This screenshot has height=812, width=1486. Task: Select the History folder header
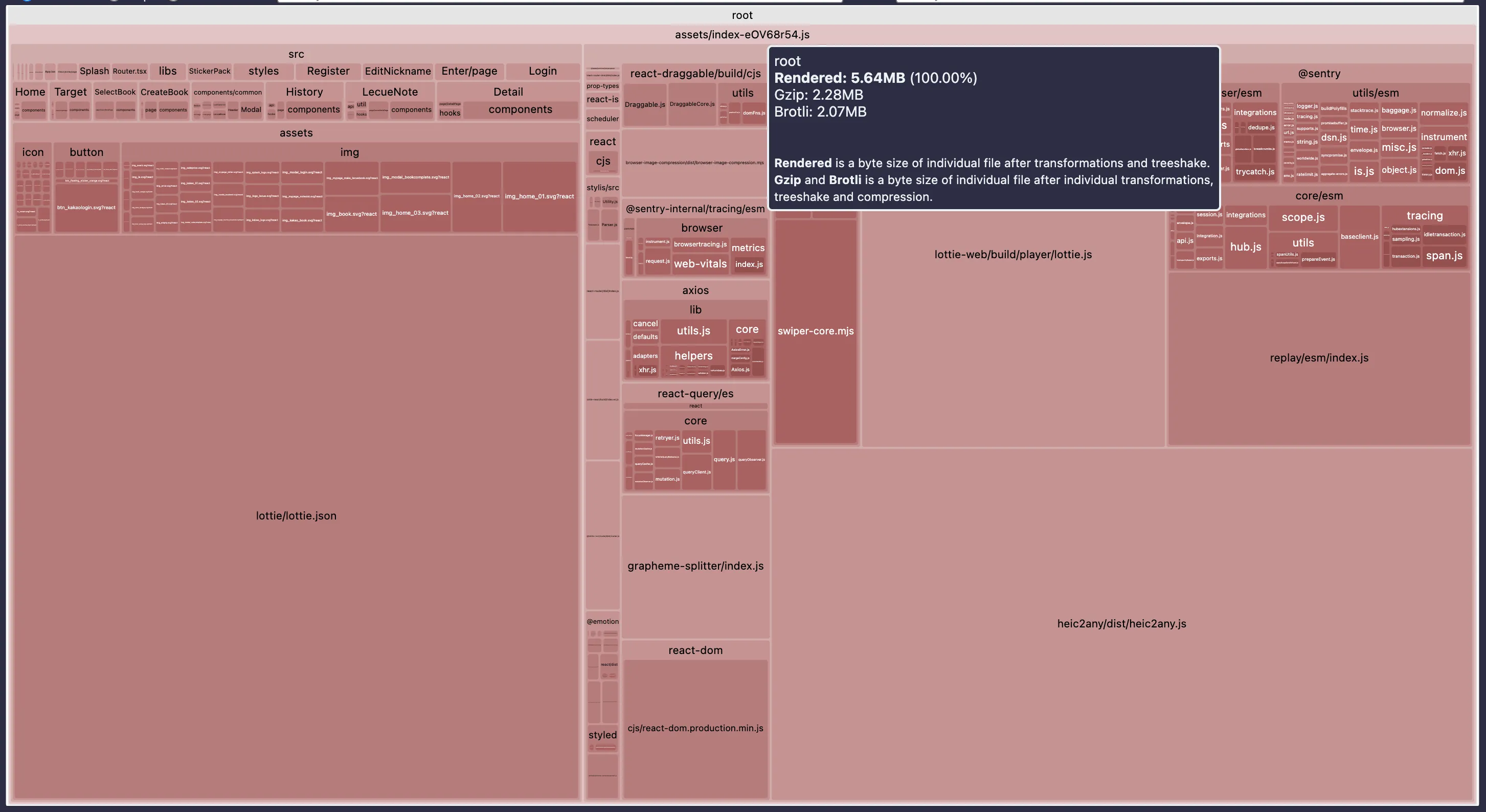[x=305, y=92]
